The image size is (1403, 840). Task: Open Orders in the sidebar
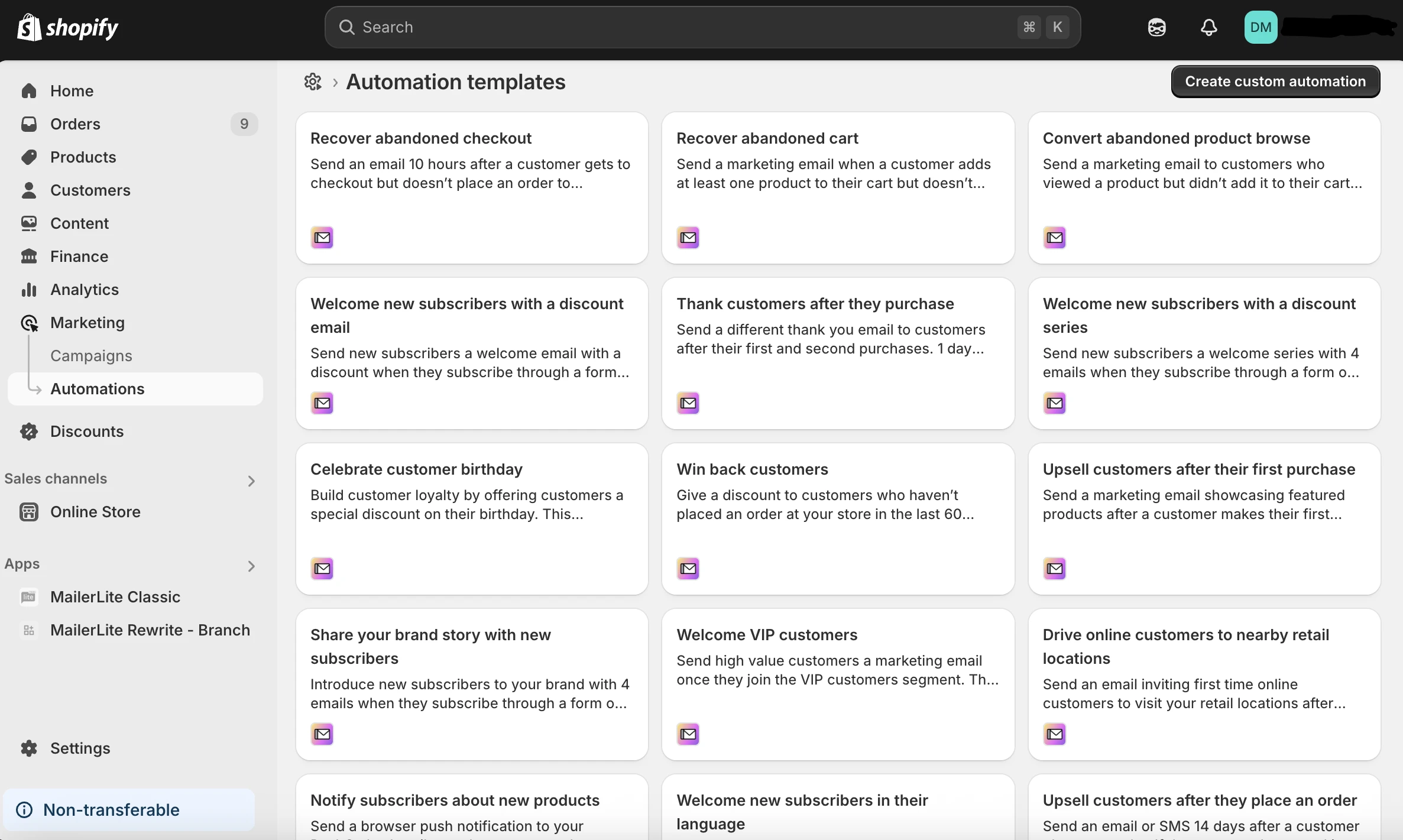pos(75,124)
